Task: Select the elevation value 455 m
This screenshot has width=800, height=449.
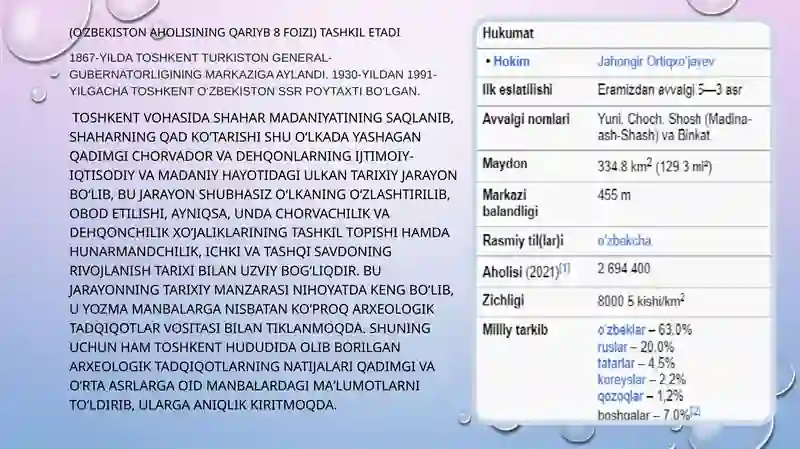Action: [x=614, y=195]
